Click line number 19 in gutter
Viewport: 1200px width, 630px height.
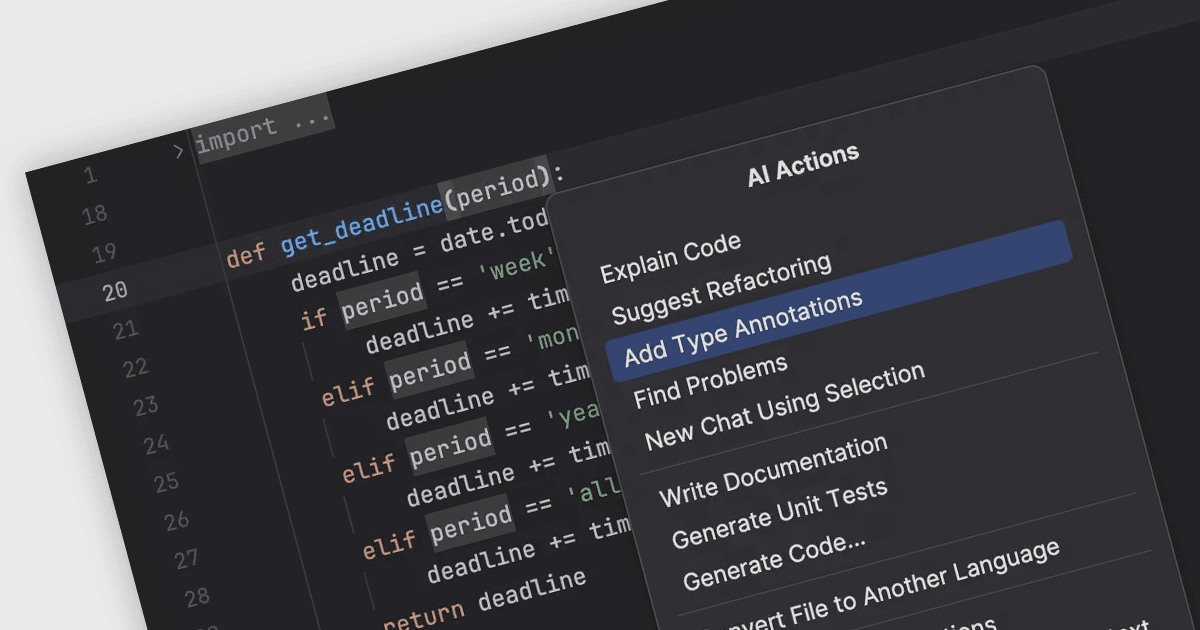[104, 254]
